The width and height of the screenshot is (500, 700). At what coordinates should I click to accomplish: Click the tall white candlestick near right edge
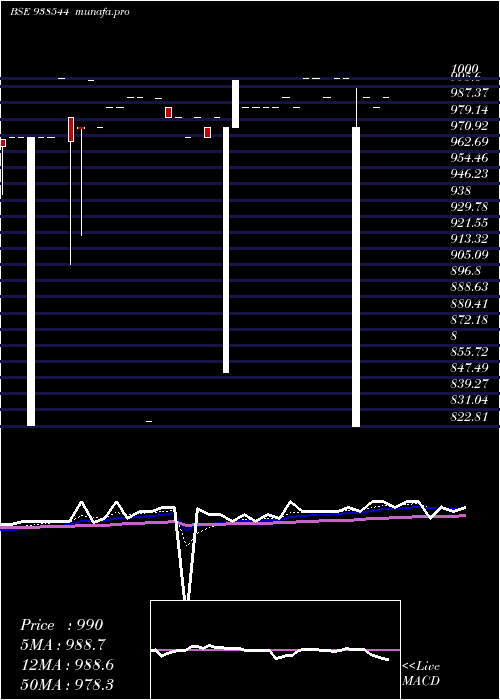click(356, 277)
